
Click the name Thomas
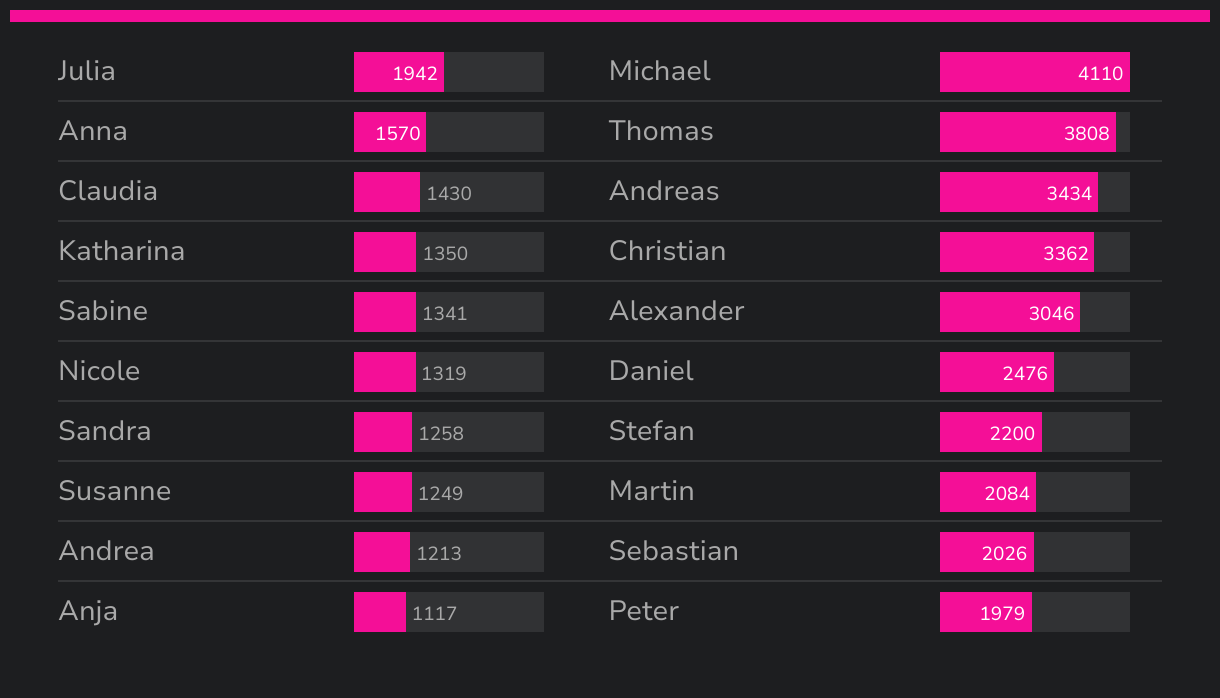(661, 132)
